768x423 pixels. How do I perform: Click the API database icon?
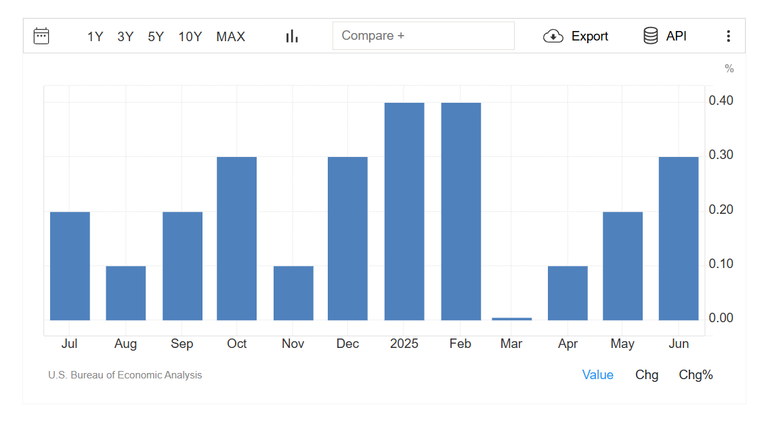(x=650, y=36)
